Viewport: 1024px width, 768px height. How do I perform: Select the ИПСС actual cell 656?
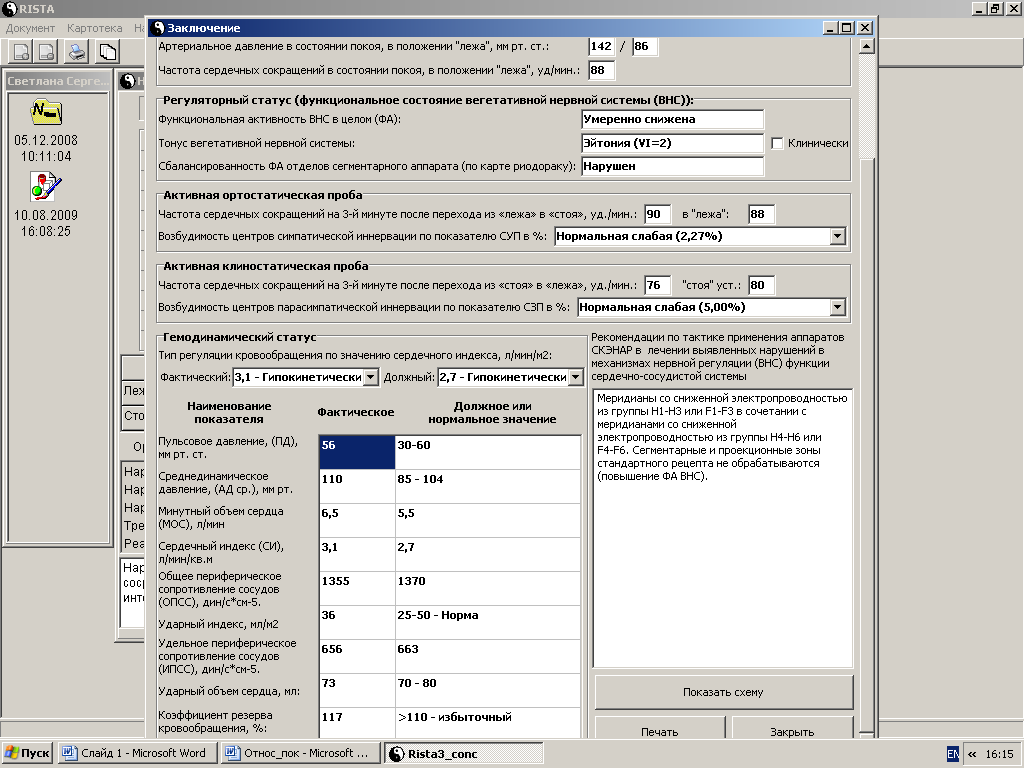[357, 656]
